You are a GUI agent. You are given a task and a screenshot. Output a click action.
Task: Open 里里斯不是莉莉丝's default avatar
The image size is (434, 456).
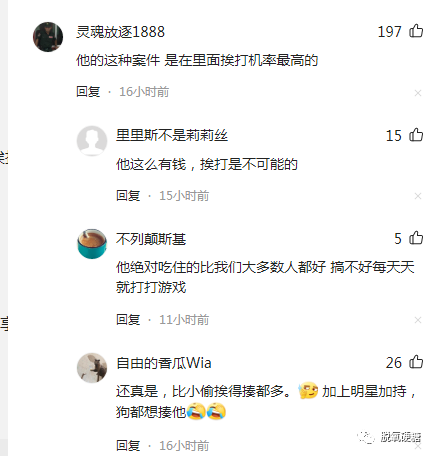click(x=92, y=141)
